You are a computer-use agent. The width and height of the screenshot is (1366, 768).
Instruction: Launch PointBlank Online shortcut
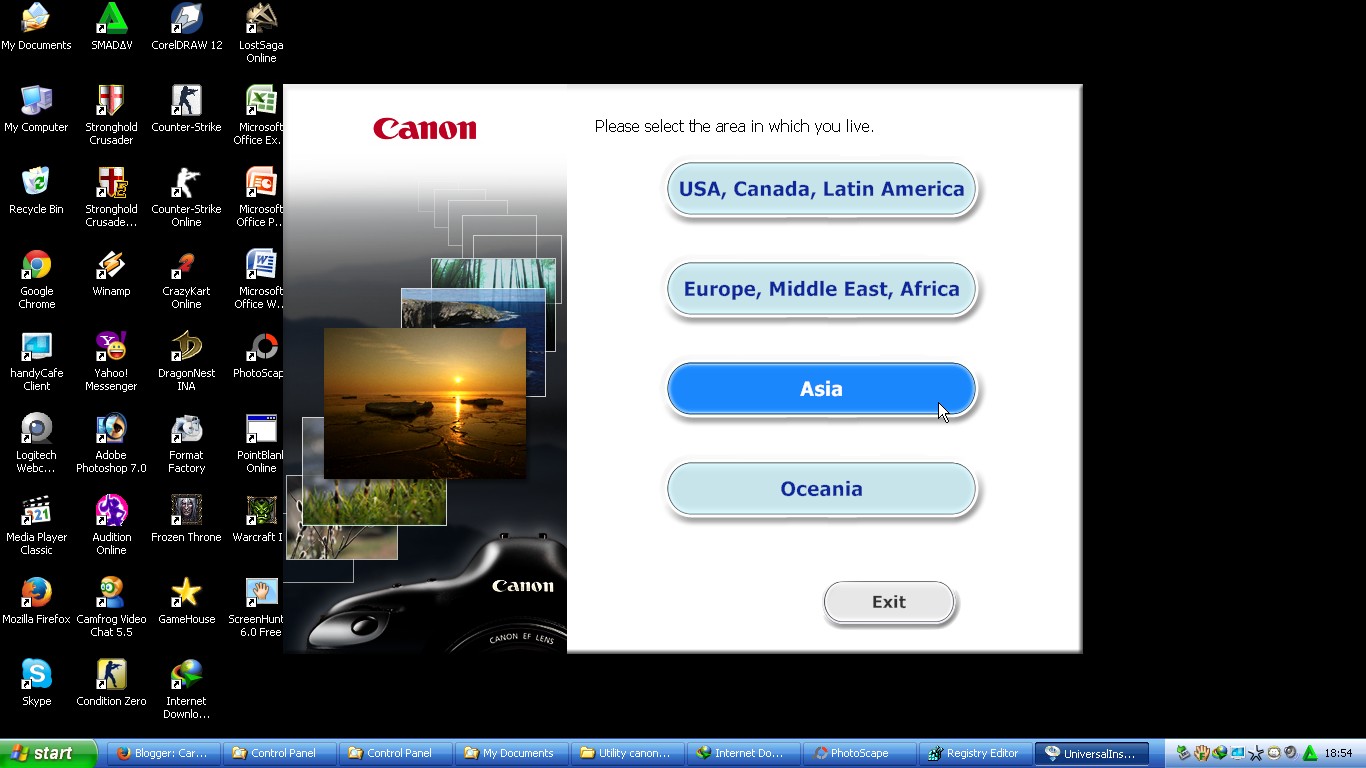(x=261, y=444)
